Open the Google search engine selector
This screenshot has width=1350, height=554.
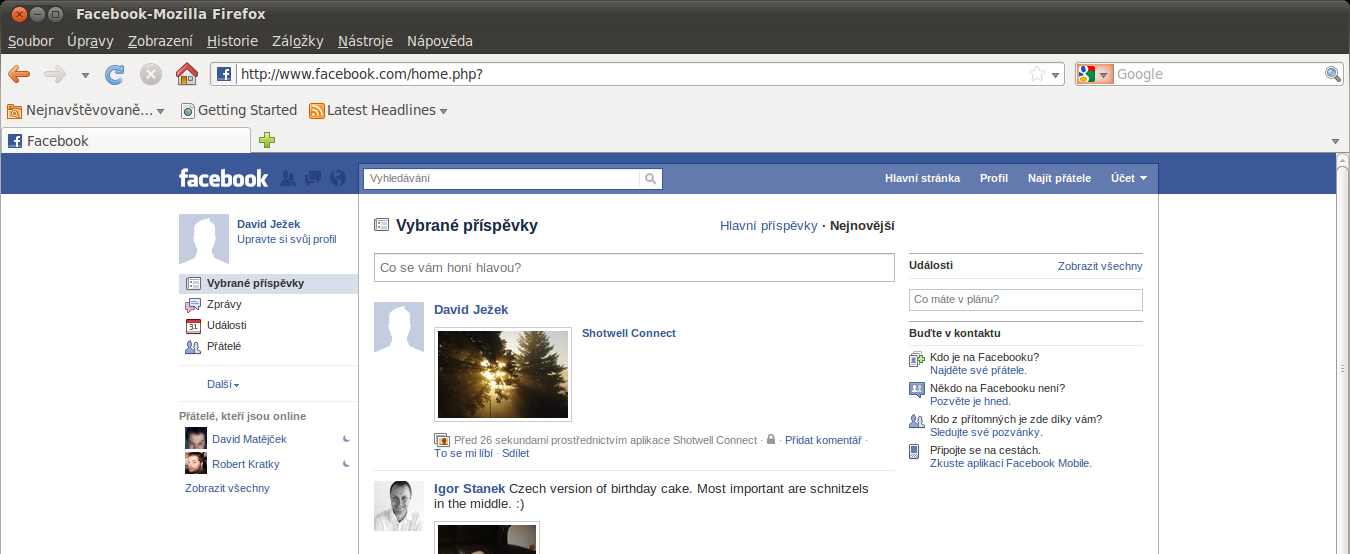click(x=1095, y=74)
